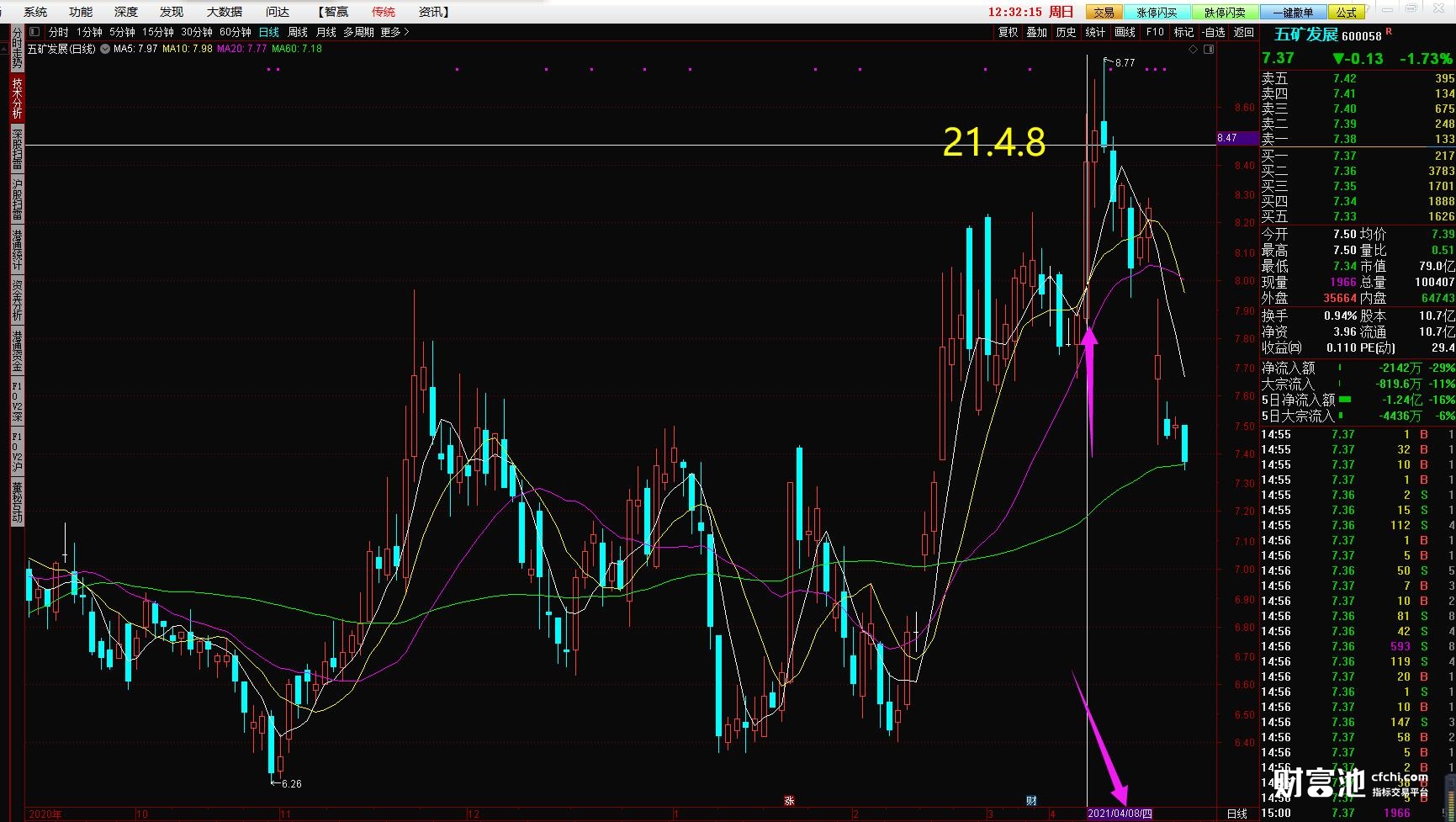Toggle the right side panel icon
This screenshot has height=822, width=1456.
(x=1209, y=50)
